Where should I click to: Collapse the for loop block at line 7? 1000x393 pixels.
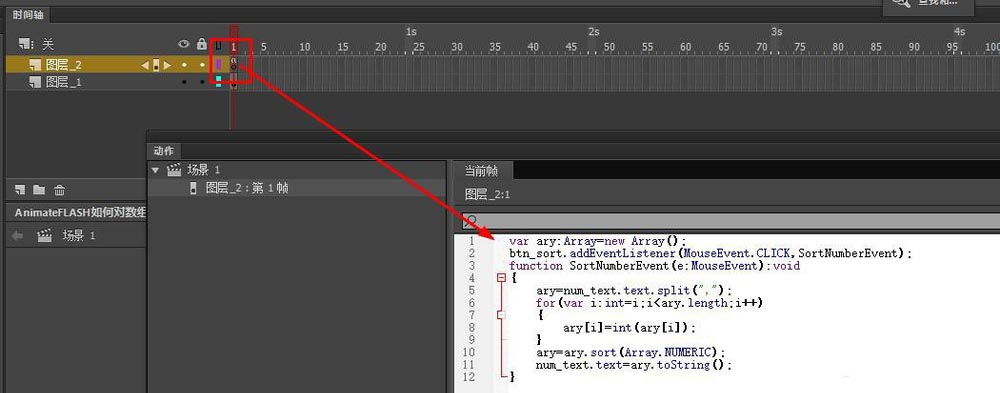pyautogui.click(x=501, y=315)
